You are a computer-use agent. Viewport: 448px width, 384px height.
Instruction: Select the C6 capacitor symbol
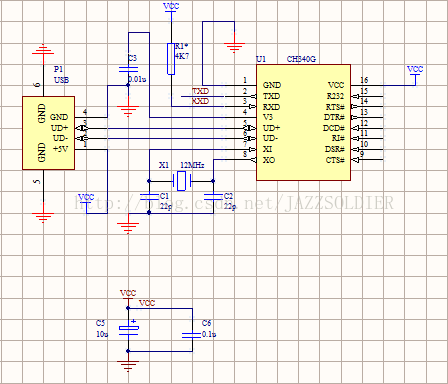pyautogui.click(x=192, y=335)
